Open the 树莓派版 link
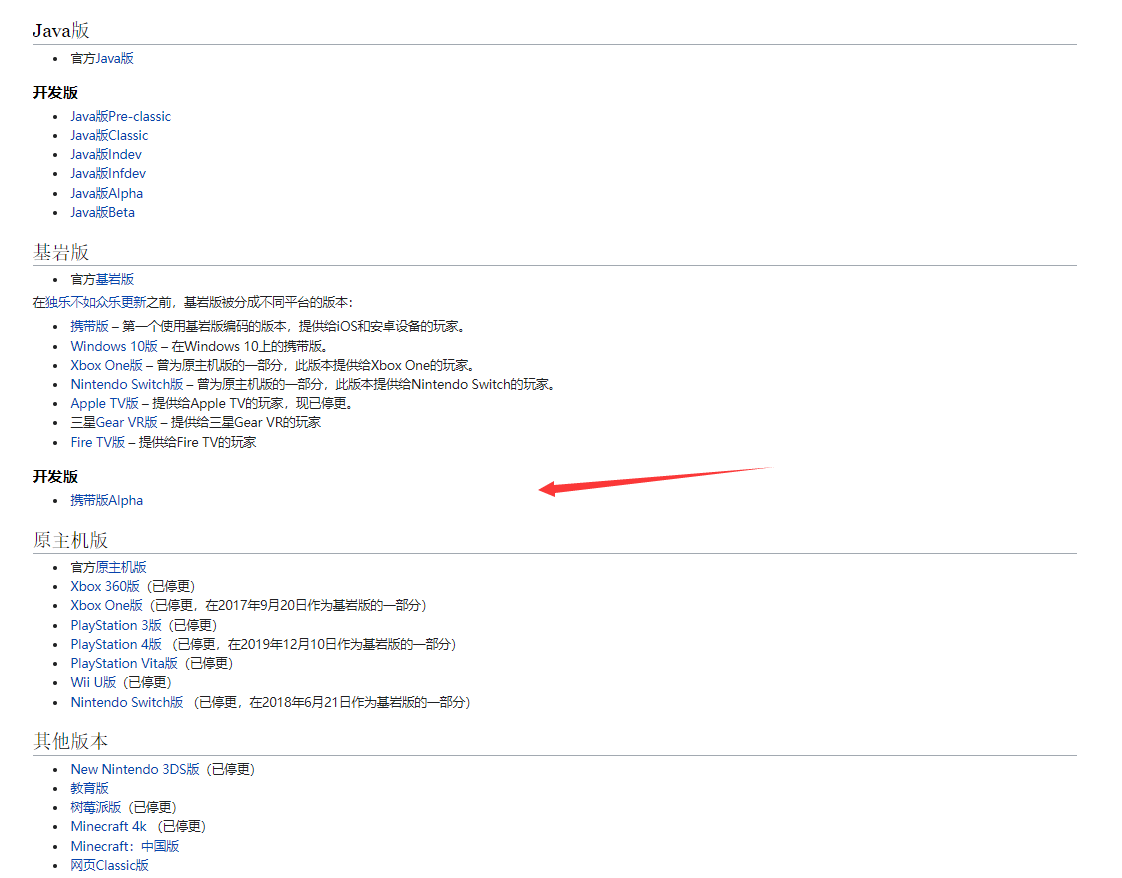The height and width of the screenshot is (878, 1122). click(95, 807)
